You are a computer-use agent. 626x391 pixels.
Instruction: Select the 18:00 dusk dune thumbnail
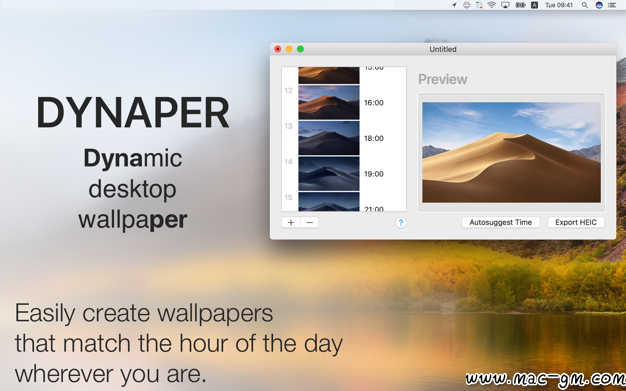click(x=329, y=138)
